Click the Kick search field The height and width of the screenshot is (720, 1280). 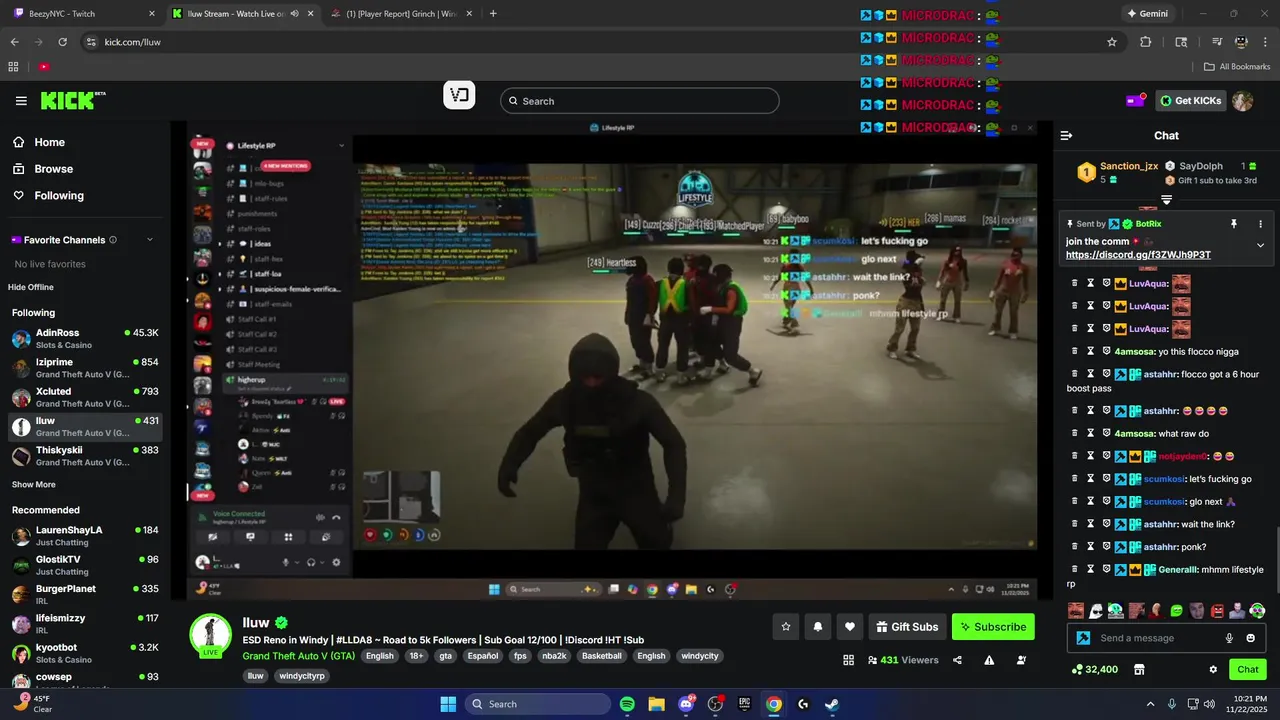pyautogui.click(x=640, y=101)
